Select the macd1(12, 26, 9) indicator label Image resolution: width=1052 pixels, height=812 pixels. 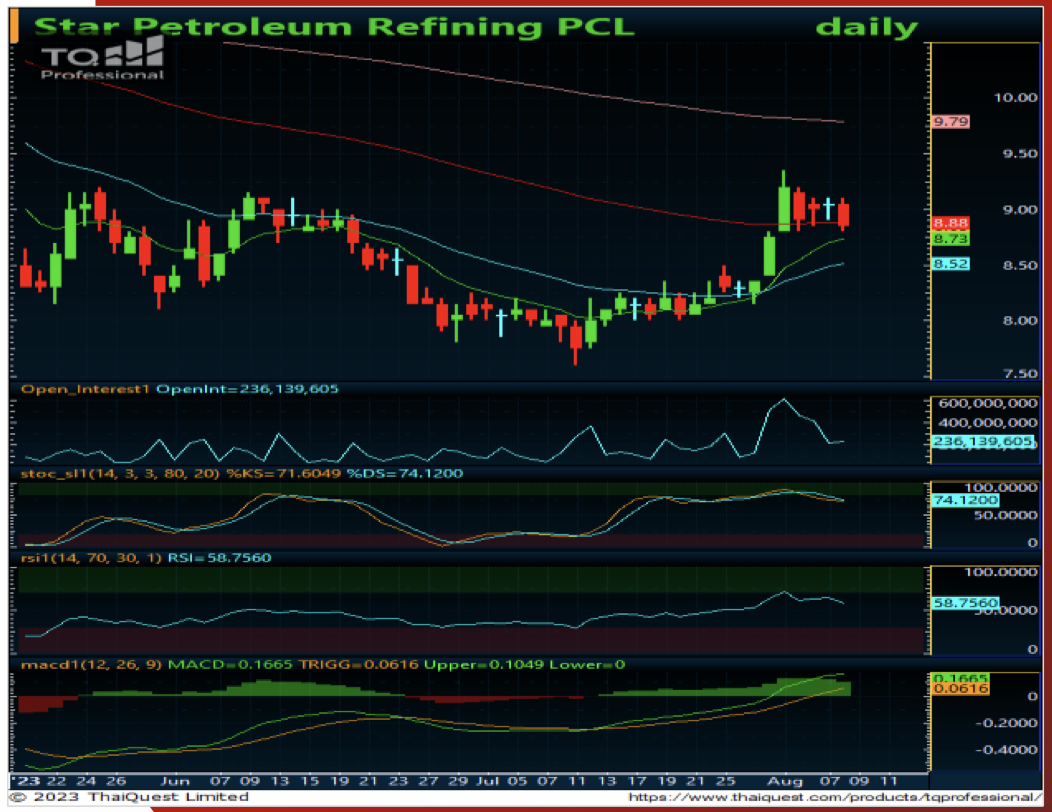(91, 665)
